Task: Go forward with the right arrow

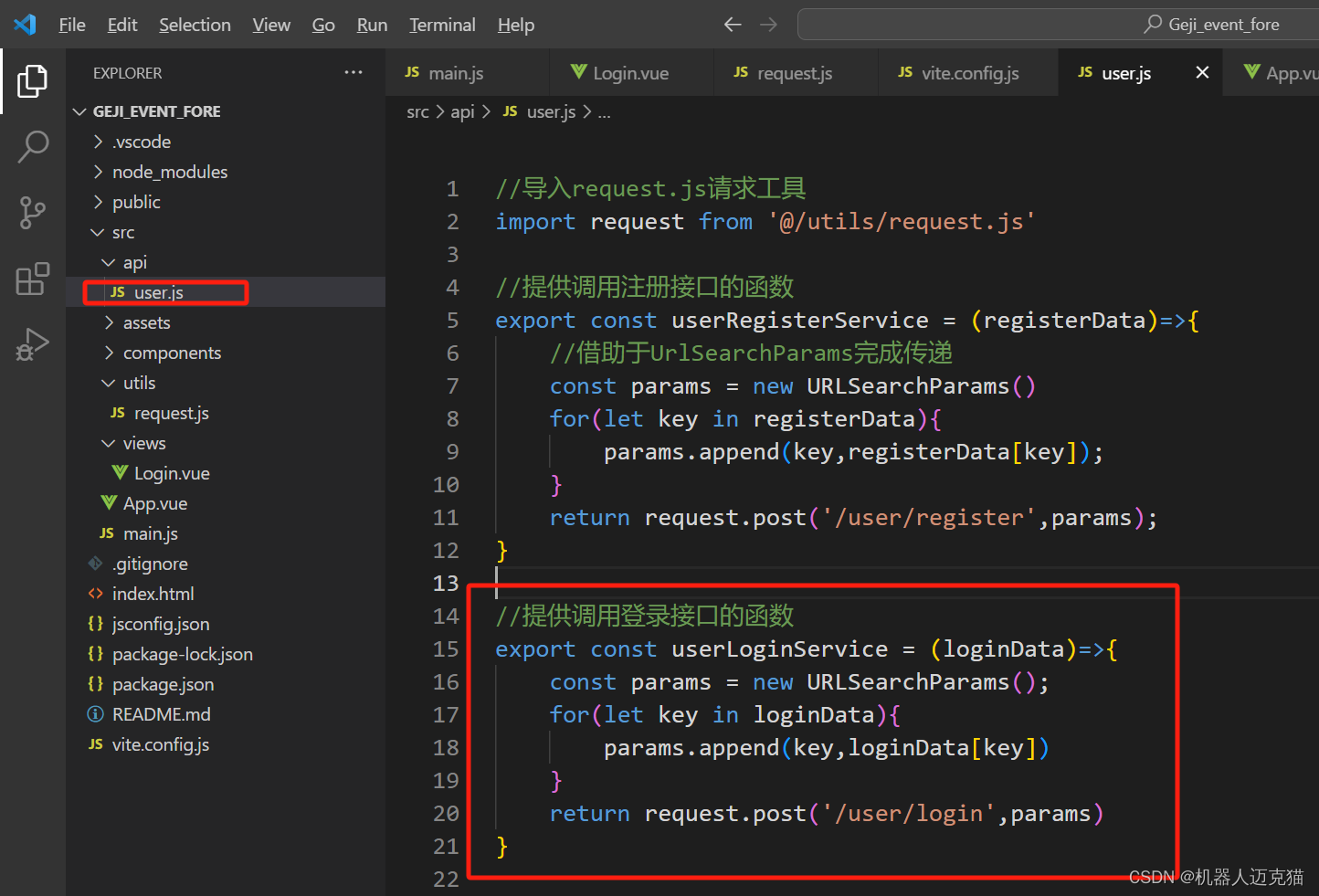Action: coord(769,25)
